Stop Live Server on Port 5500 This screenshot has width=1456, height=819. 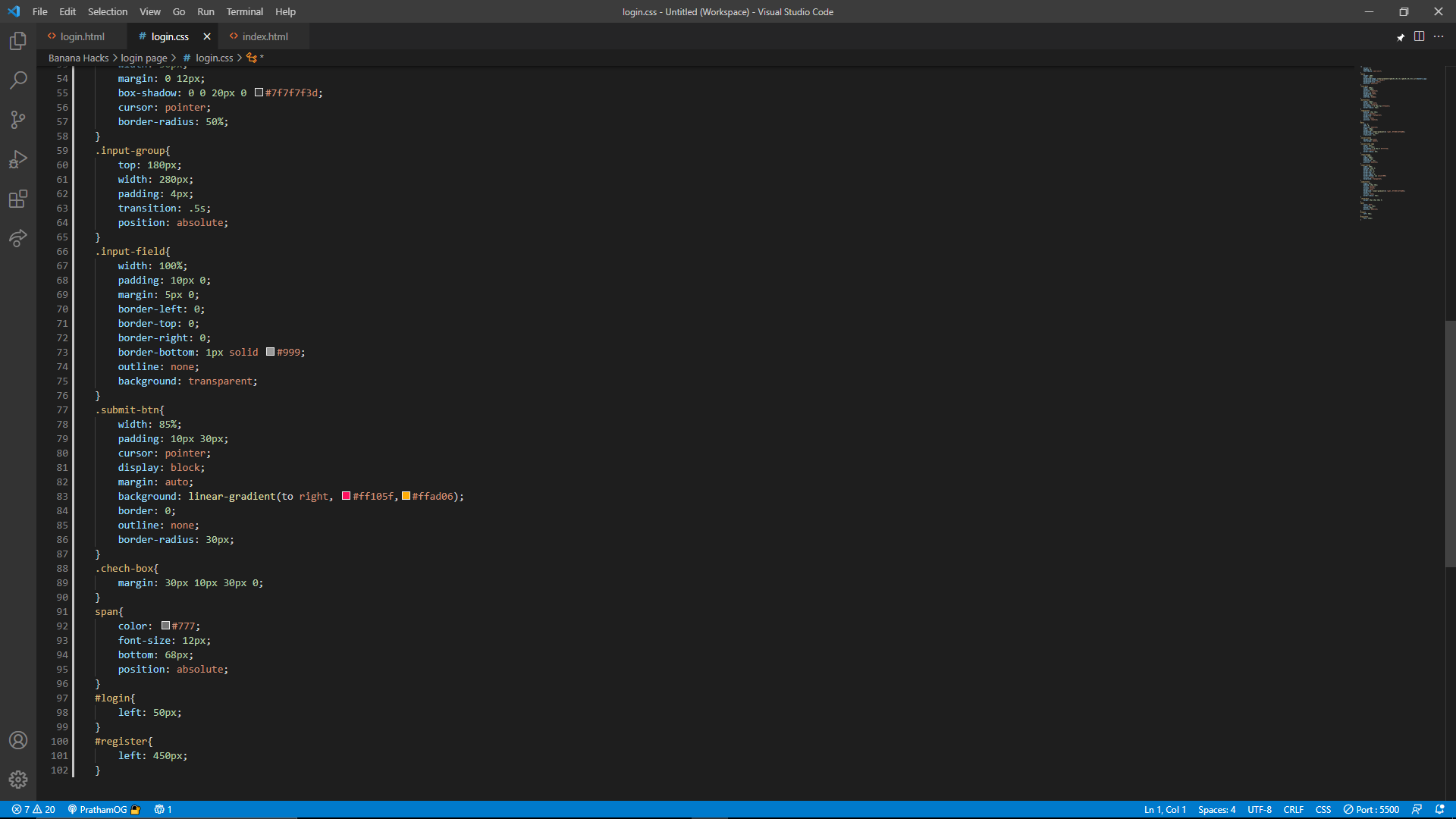1371,809
